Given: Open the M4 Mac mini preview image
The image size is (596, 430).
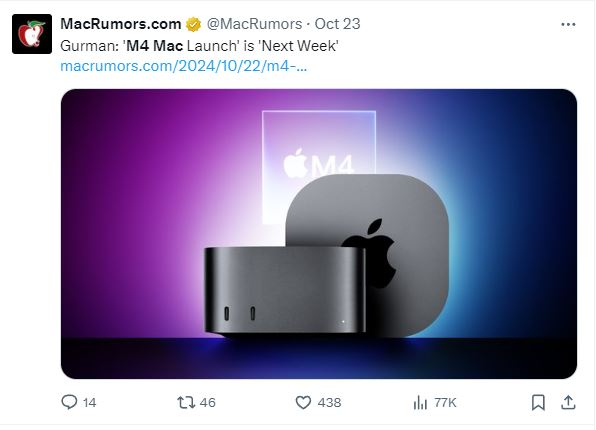Looking at the screenshot, I should tap(319, 234).
